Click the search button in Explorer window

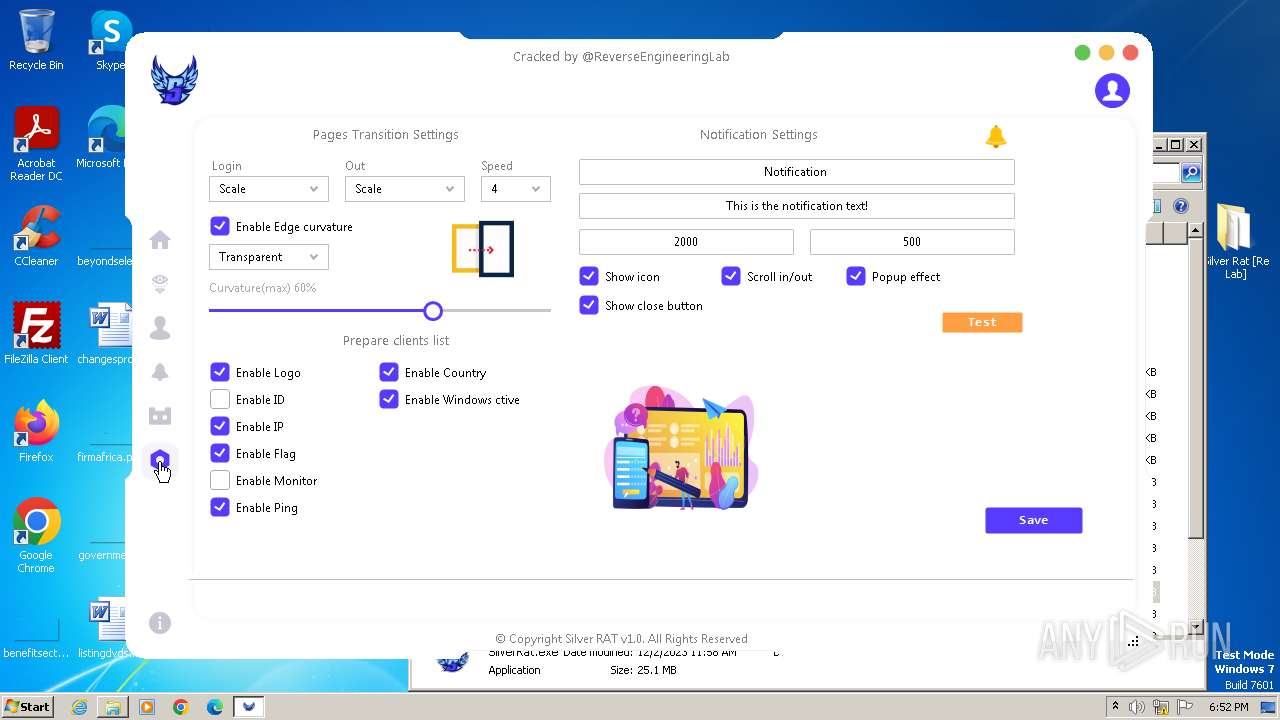tap(1190, 173)
